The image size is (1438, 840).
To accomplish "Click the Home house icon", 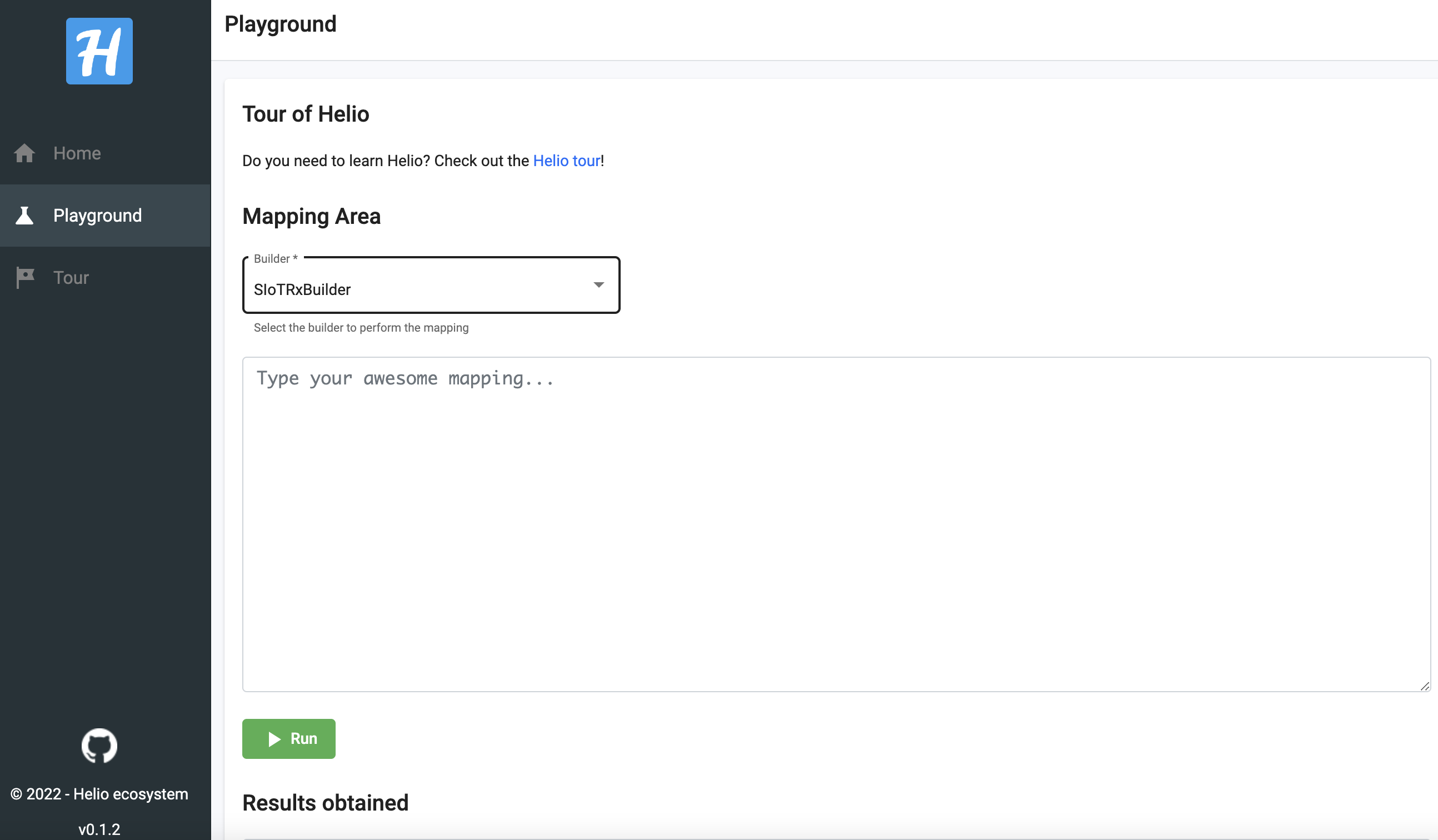I will (24, 153).
